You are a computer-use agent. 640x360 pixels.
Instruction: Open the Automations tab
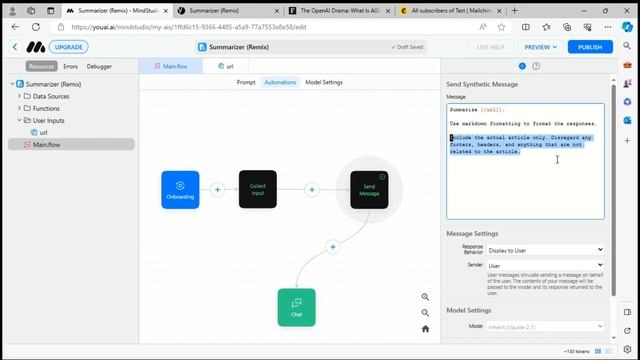(280, 82)
